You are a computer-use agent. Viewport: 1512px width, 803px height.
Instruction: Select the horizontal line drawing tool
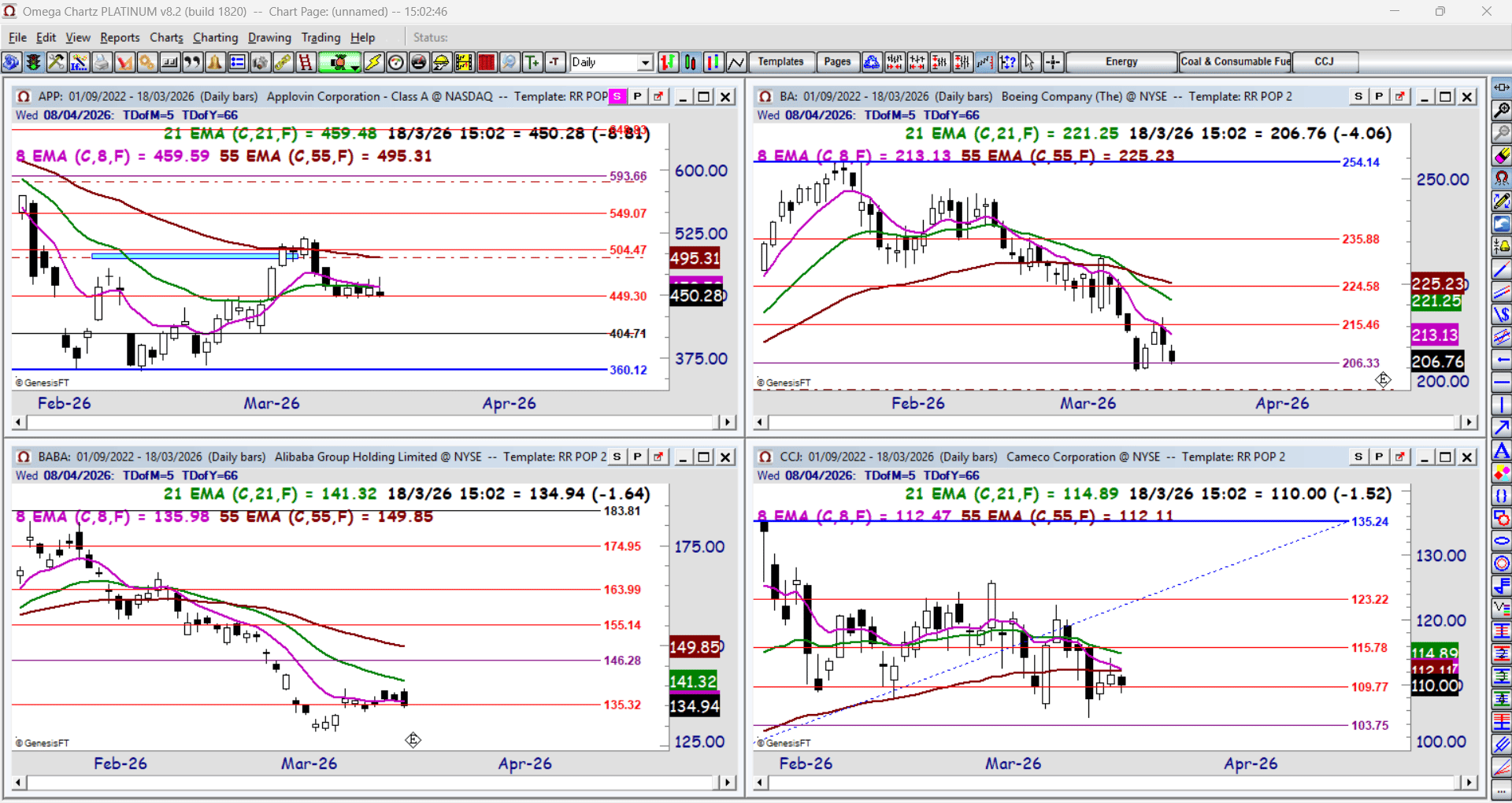1502,383
